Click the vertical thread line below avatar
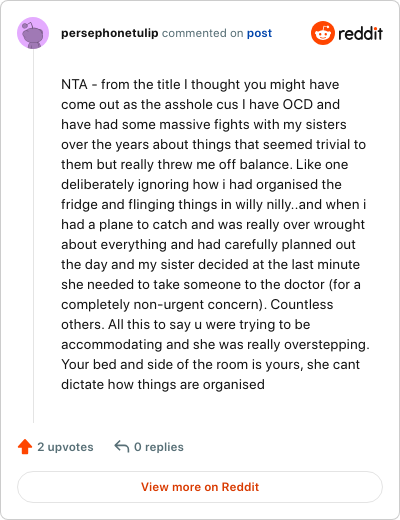400x520 pixels. (x=33, y=236)
